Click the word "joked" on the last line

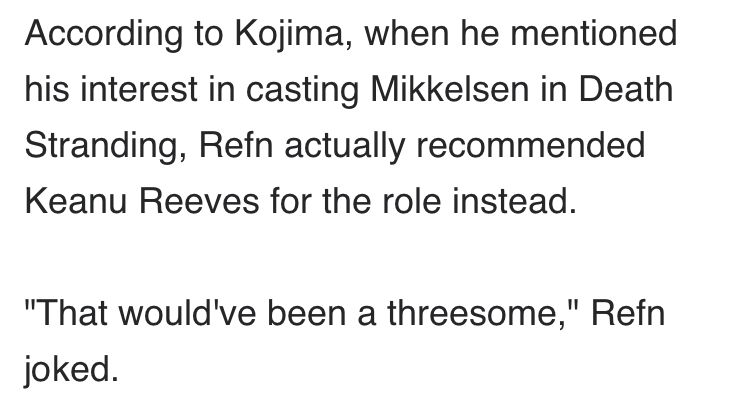point(69,373)
